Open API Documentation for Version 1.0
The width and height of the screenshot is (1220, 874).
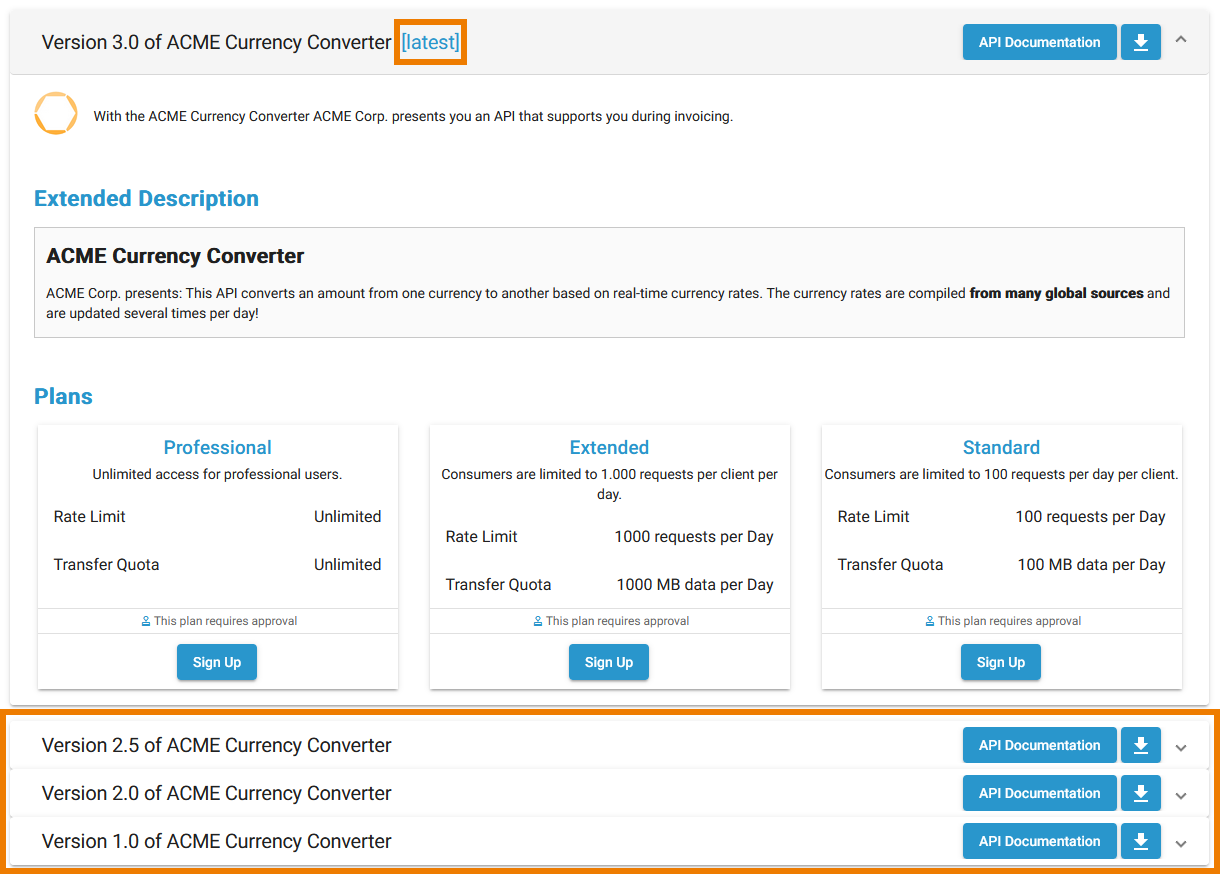tap(1039, 841)
